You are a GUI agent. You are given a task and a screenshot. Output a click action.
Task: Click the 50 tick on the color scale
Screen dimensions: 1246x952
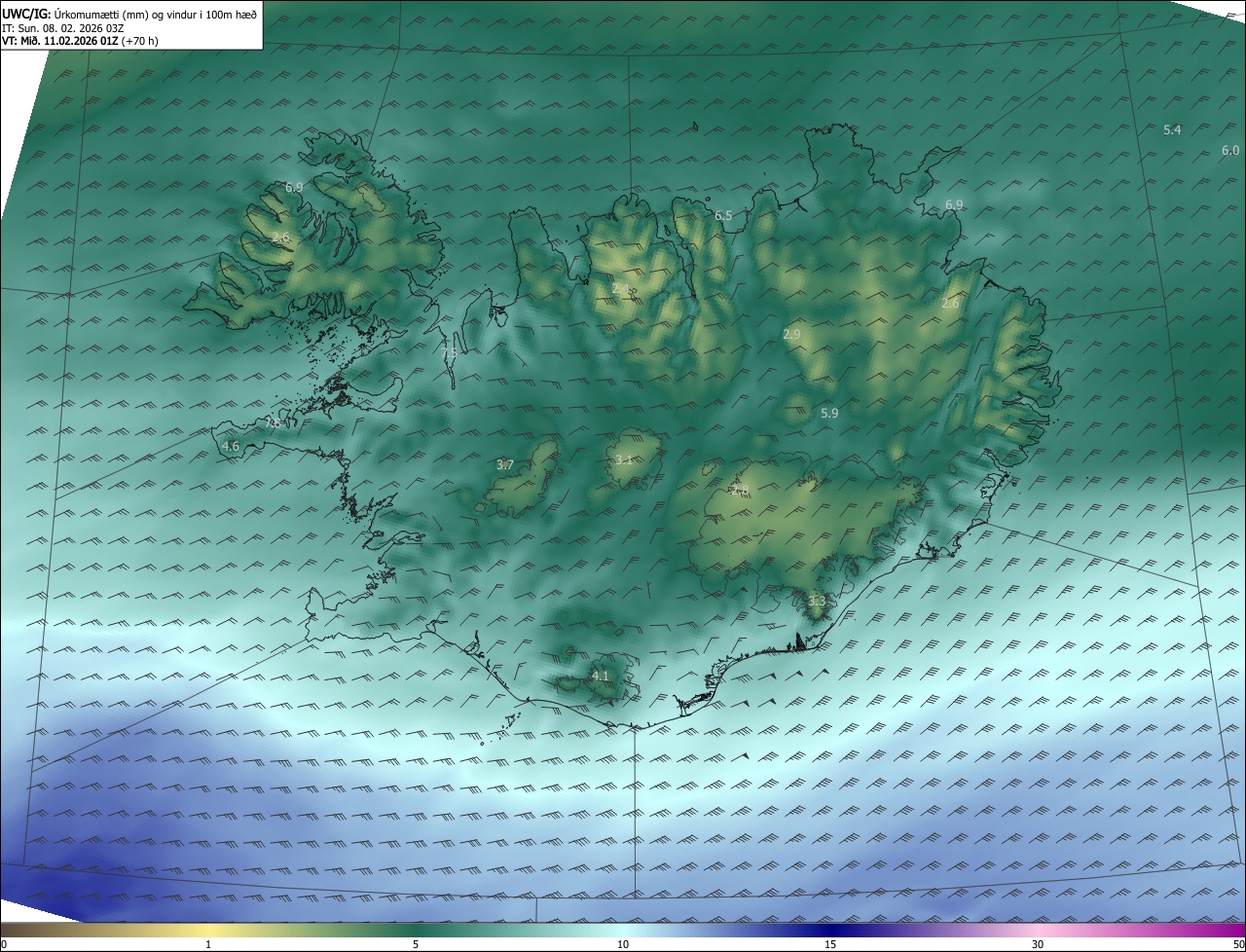coord(1238,944)
